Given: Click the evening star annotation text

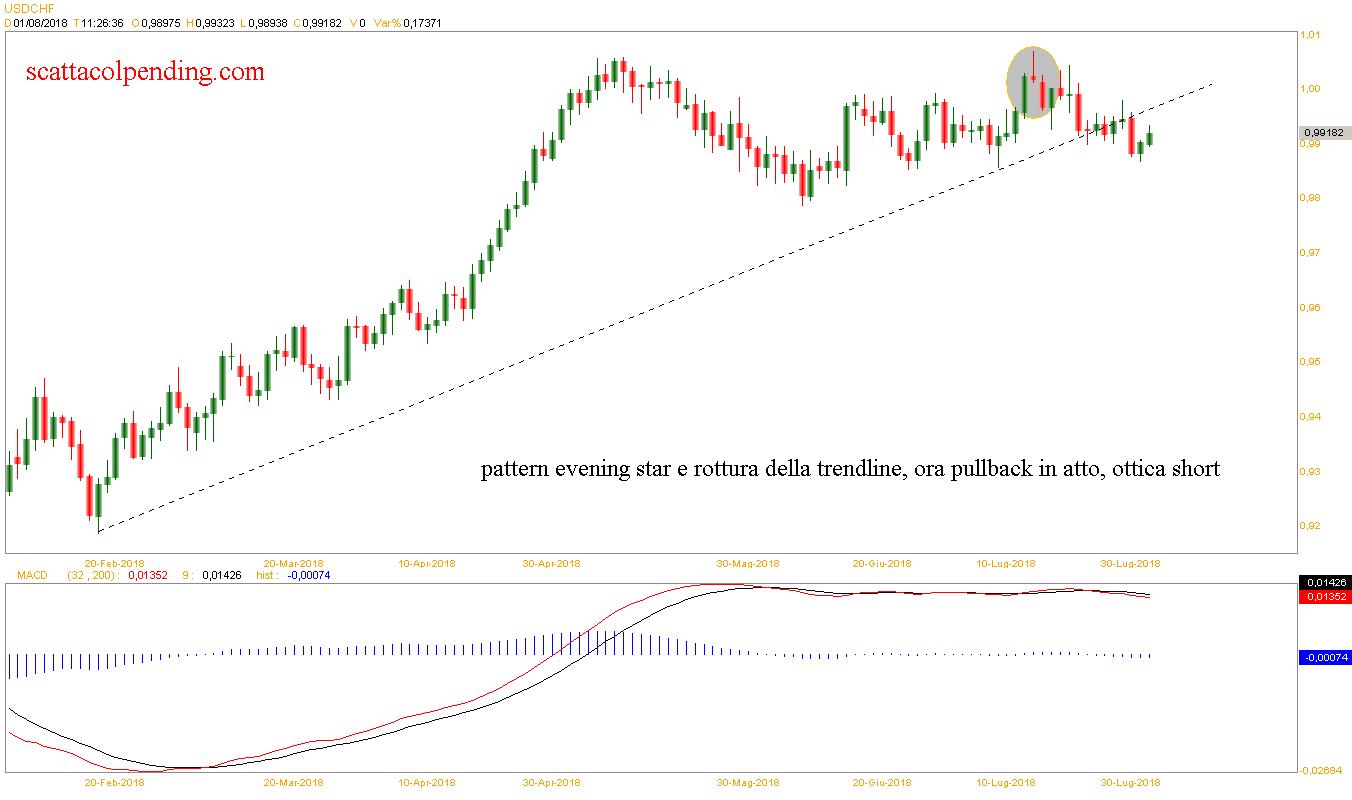Looking at the screenshot, I should (850, 468).
